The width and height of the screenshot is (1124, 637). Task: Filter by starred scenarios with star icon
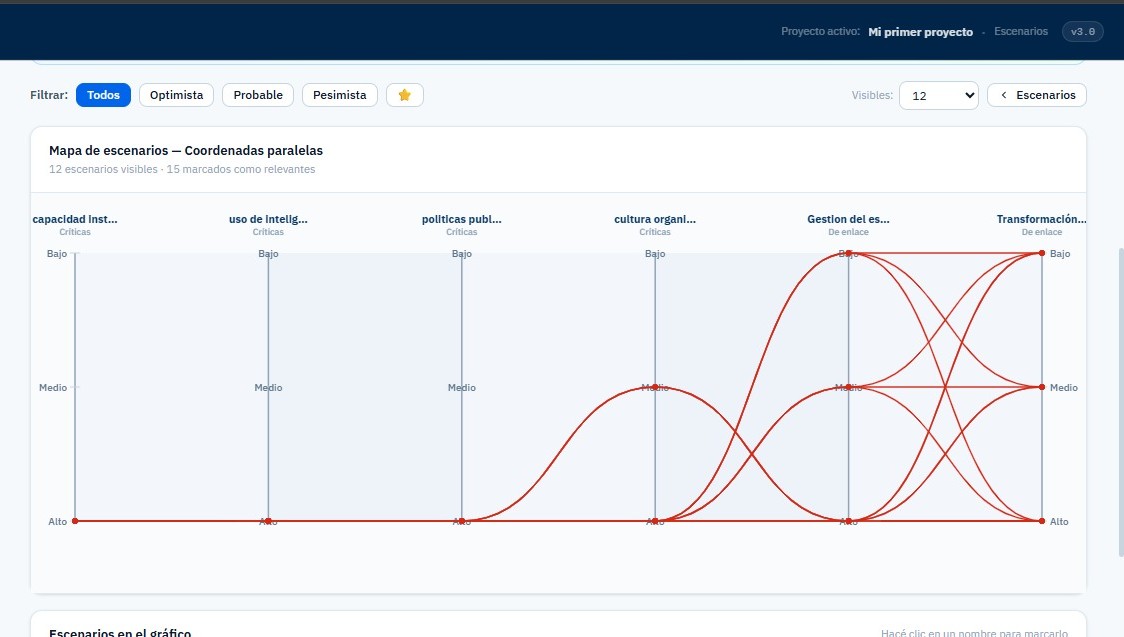404,95
